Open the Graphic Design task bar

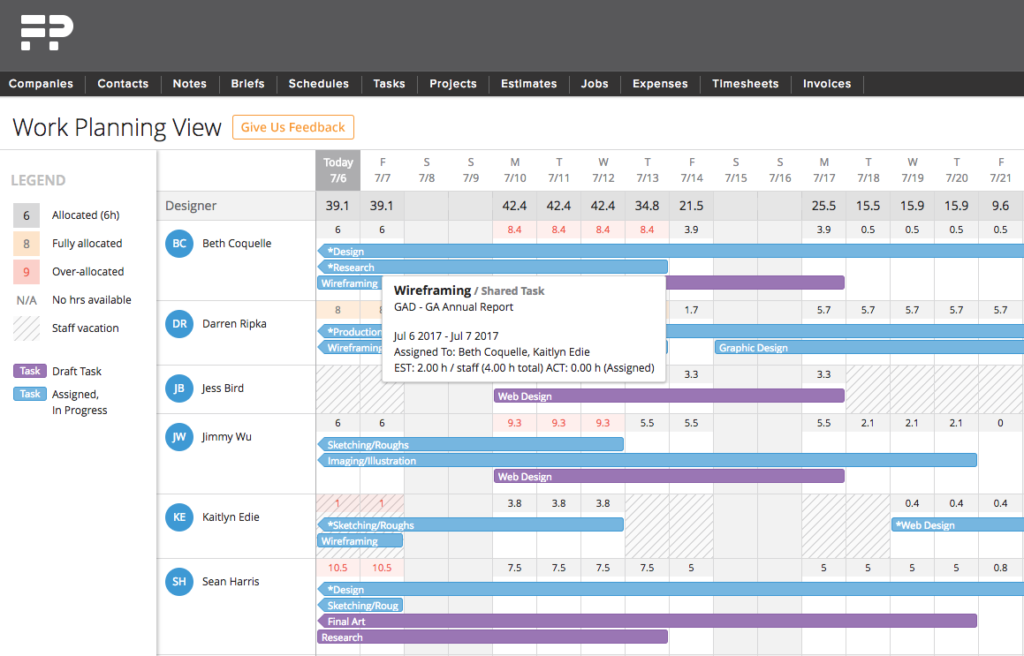point(868,348)
